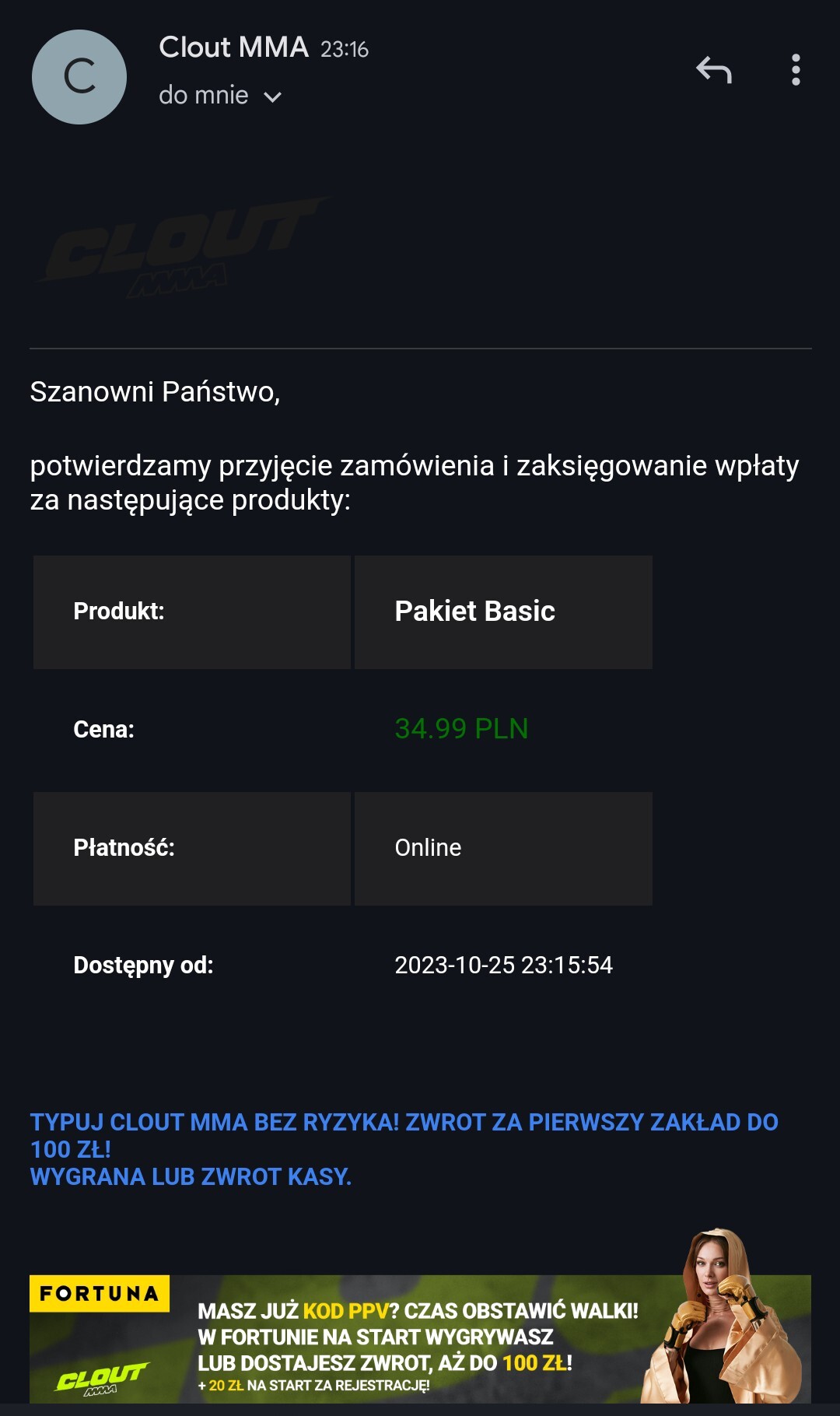This screenshot has height=1416, width=840.
Task: Expand recipient details next to 'do mnie'
Action: [272, 97]
